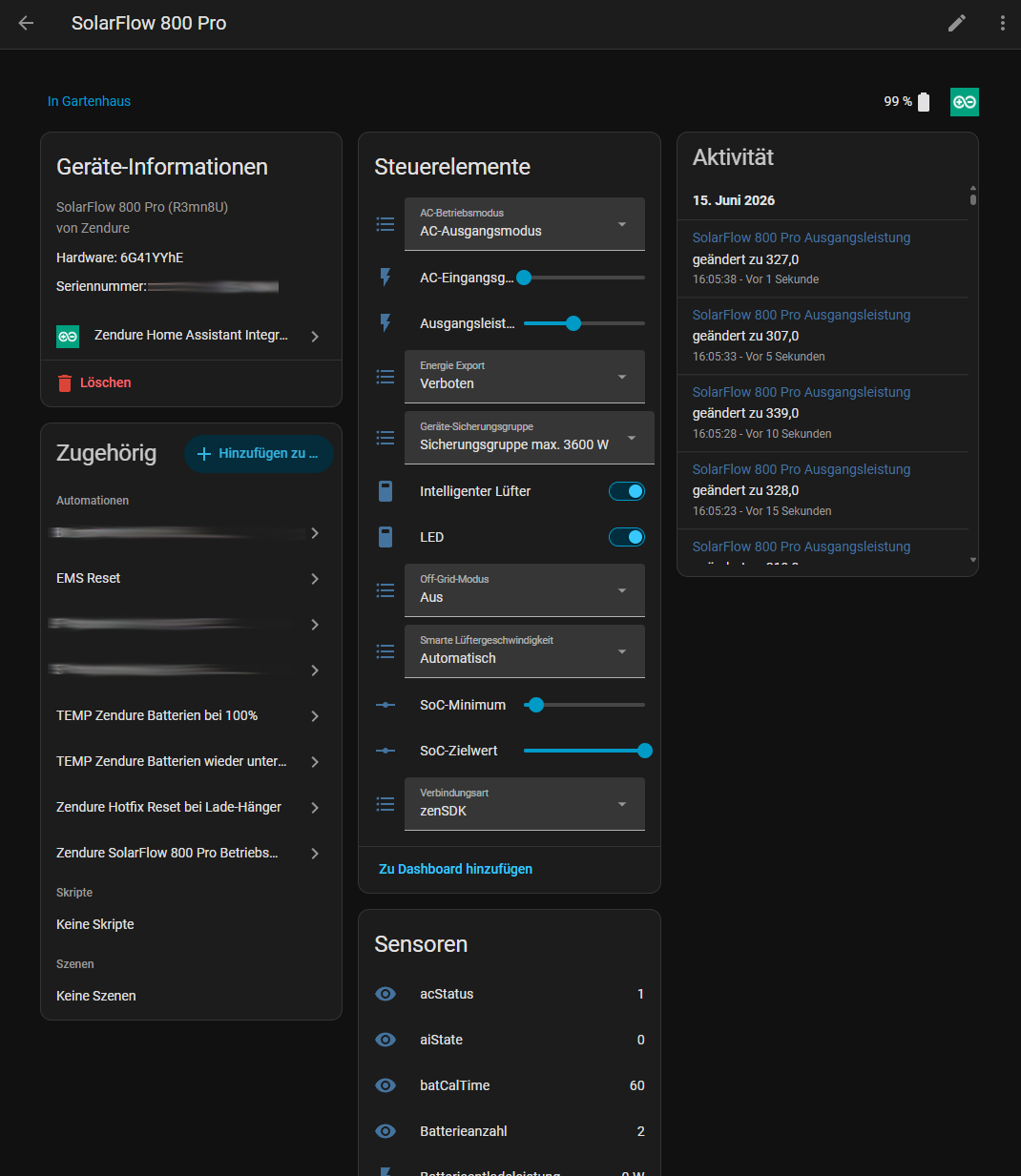Image resolution: width=1021 pixels, height=1176 pixels.
Task: Click device icon beside LED
Action: pos(385,537)
